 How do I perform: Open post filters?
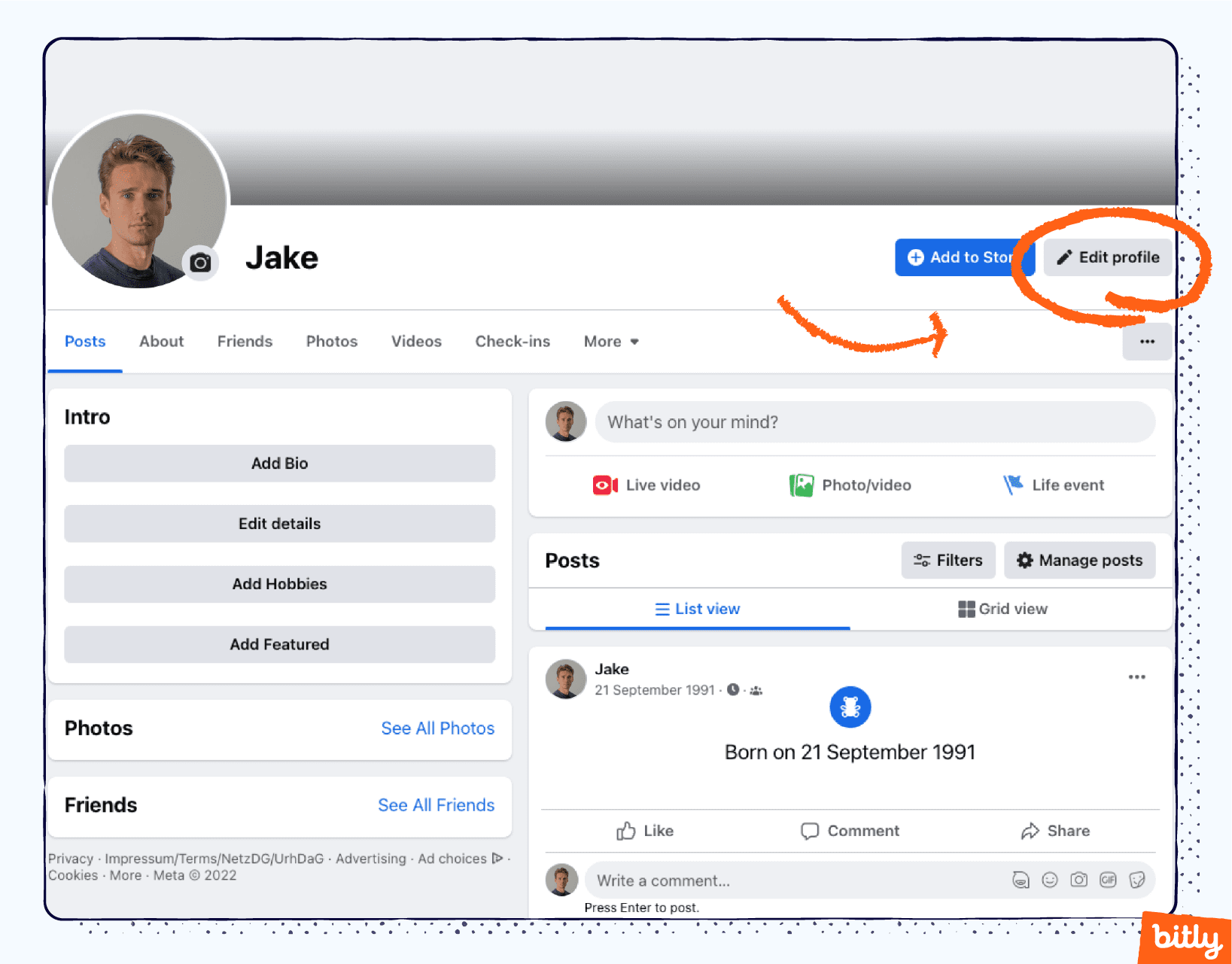pyautogui.click(x=948, y=560)
